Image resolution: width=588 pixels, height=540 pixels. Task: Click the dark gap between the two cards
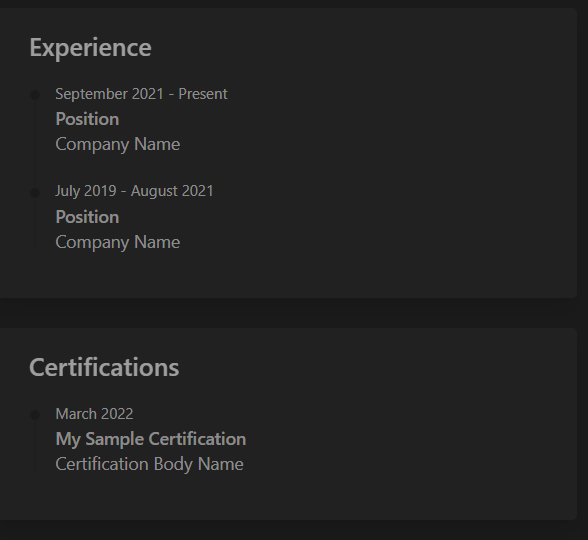[x=288, y=313]
